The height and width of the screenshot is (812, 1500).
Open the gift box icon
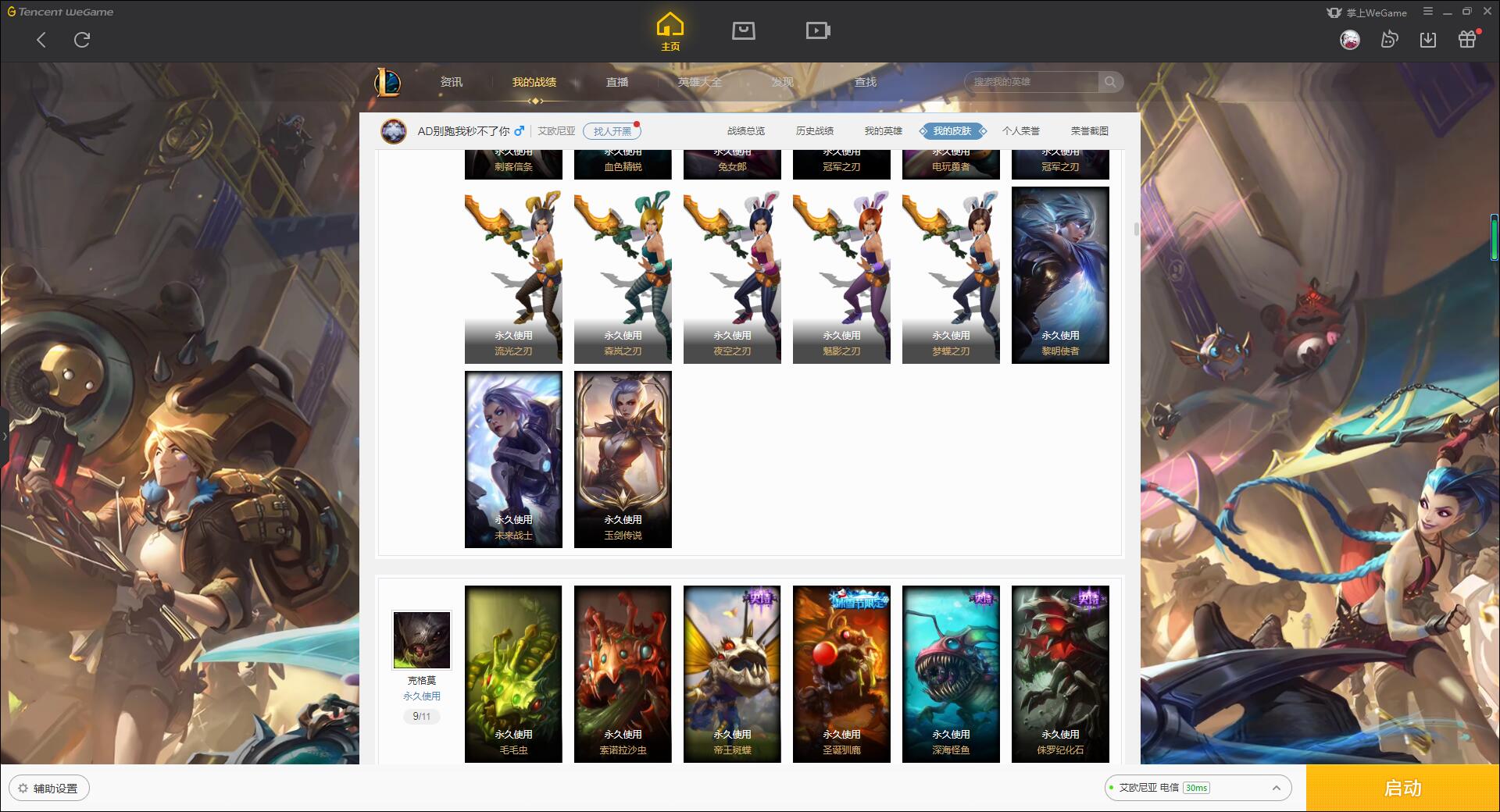[1467, 40]
